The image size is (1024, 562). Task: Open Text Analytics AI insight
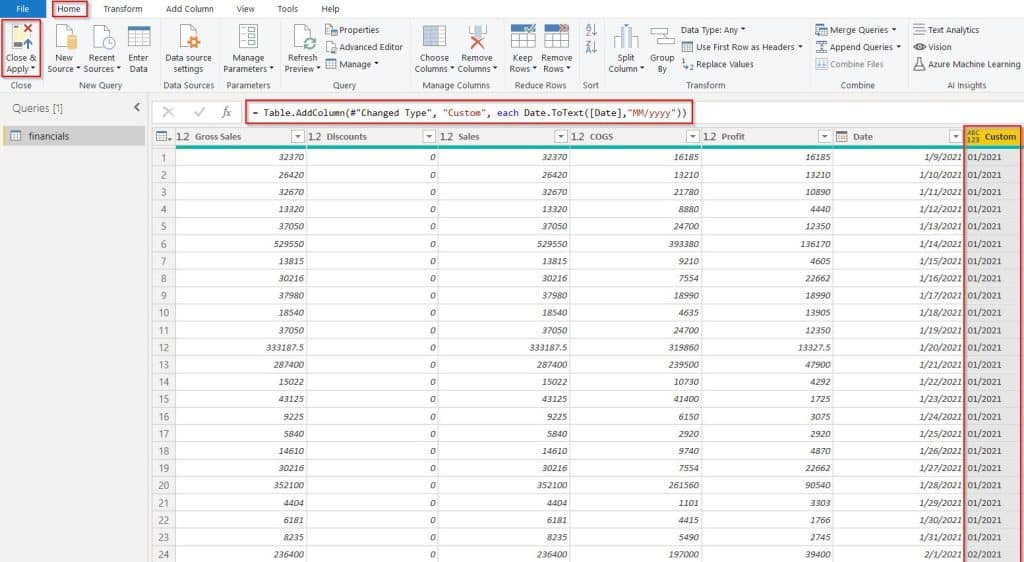(x=946, y=30)
